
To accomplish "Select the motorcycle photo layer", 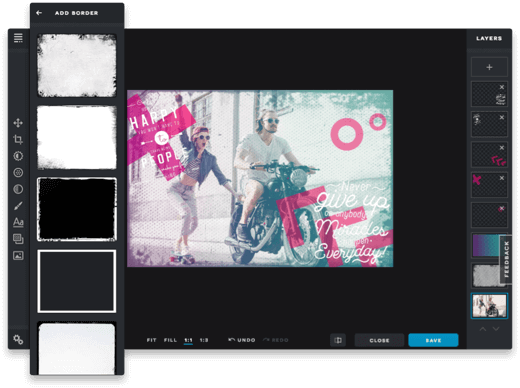I will pos(489,306).
